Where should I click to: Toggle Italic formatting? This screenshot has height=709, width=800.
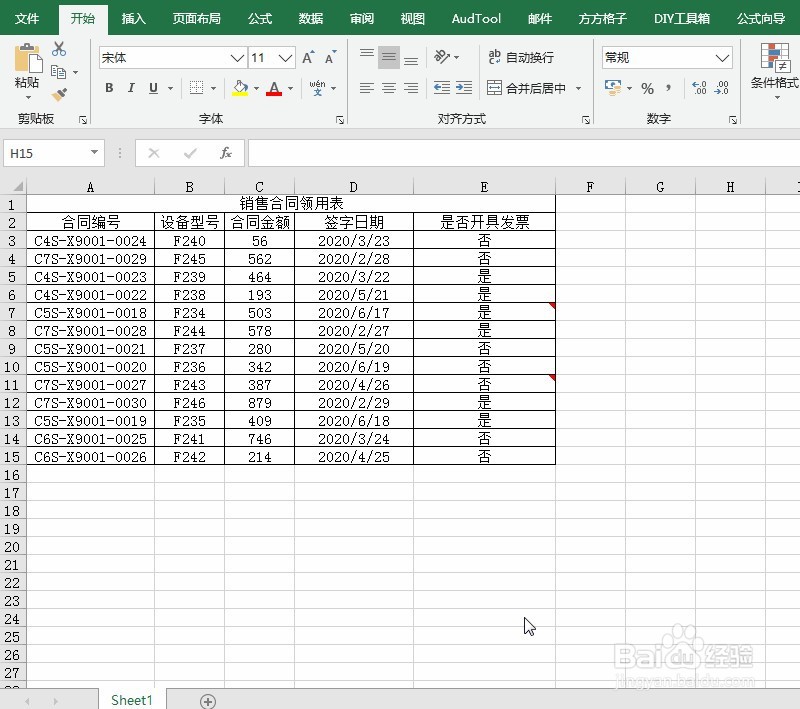(131, 88)
